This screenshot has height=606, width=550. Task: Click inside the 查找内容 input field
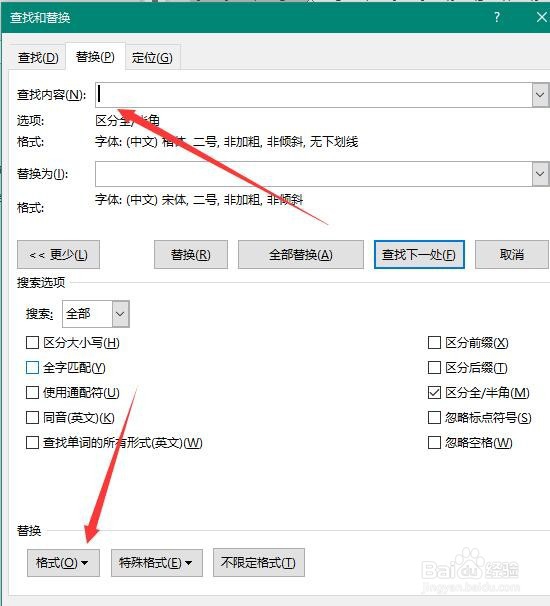tap(313, 95)
